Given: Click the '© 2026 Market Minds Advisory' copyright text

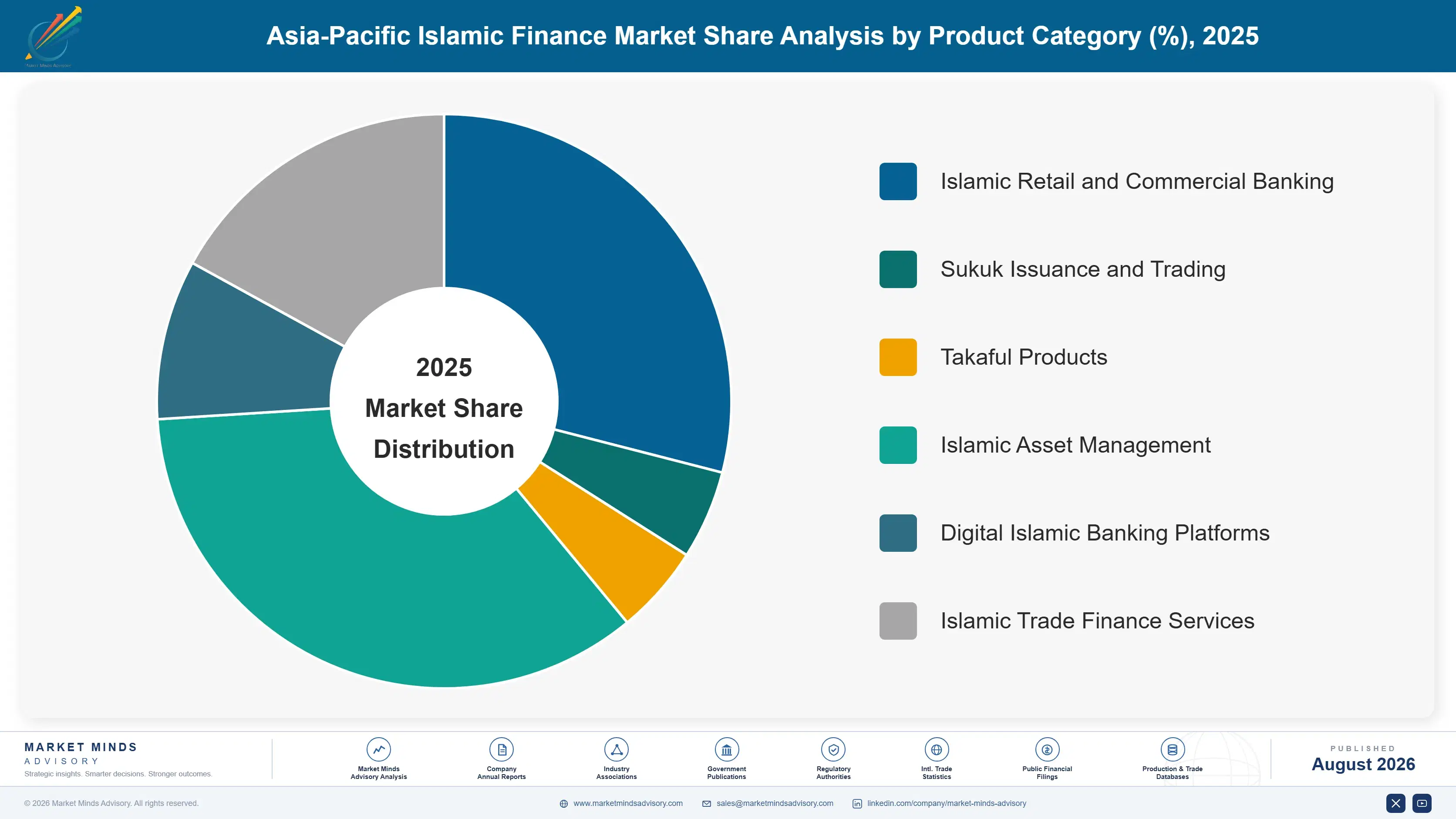Looking at the screenshot, I should [x=111, y=803].
